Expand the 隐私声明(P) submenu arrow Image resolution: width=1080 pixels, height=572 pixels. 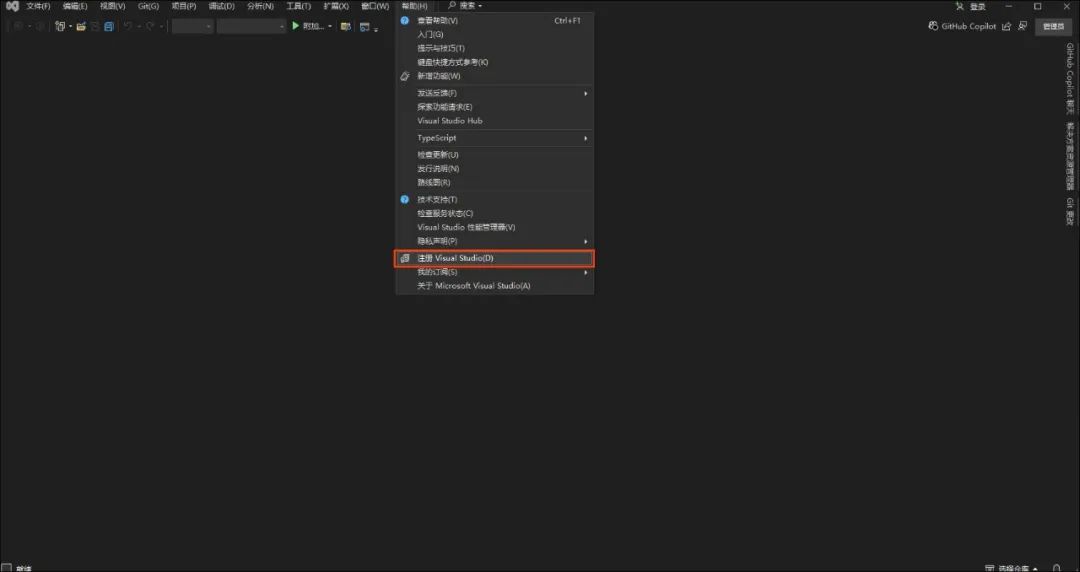click(x=586, y=241)
